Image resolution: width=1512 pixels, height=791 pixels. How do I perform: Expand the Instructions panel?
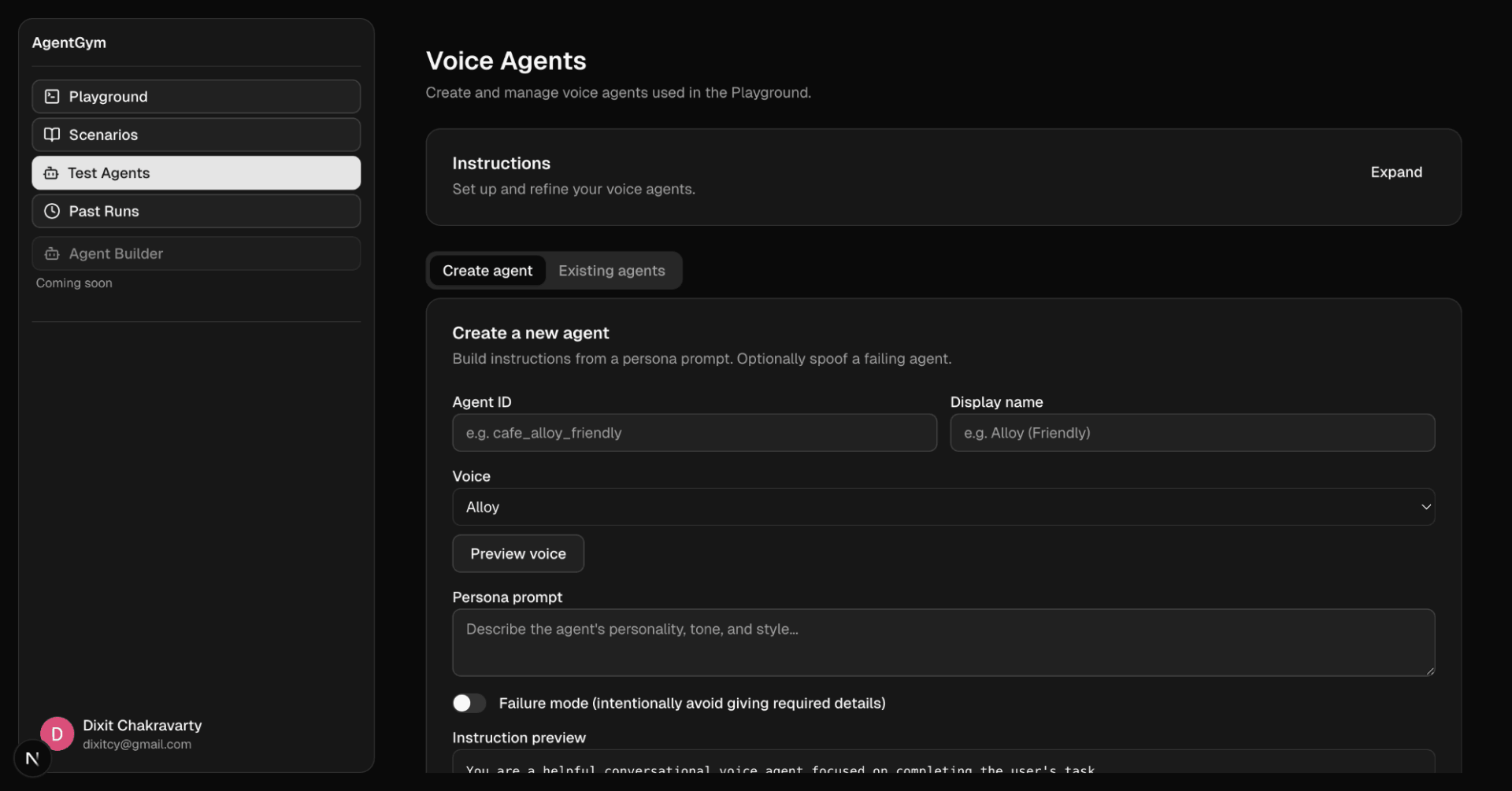click(1395, 172)
